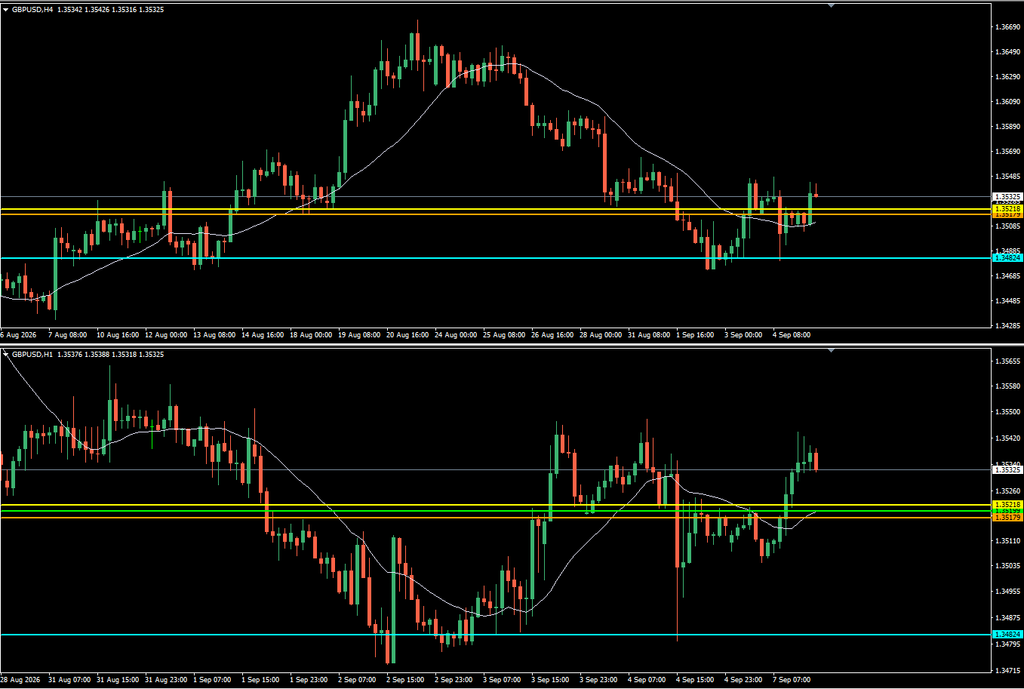
Task: Click the cyan 1.34824 price tag on the H4 axis
Action: (x=1006, y=258)
